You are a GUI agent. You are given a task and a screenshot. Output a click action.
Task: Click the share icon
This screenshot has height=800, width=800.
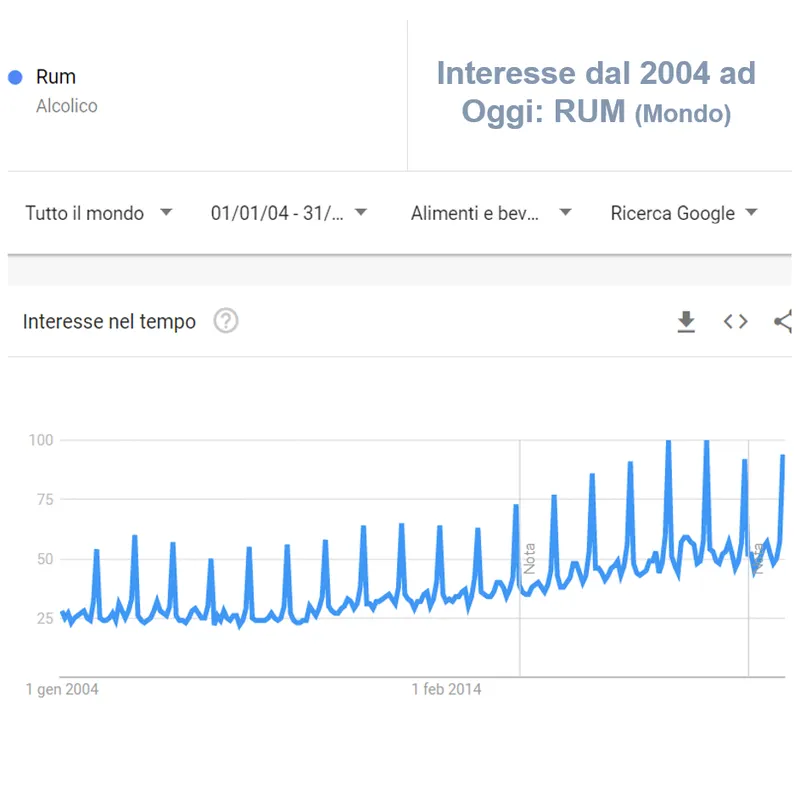(x=783, y=321)
